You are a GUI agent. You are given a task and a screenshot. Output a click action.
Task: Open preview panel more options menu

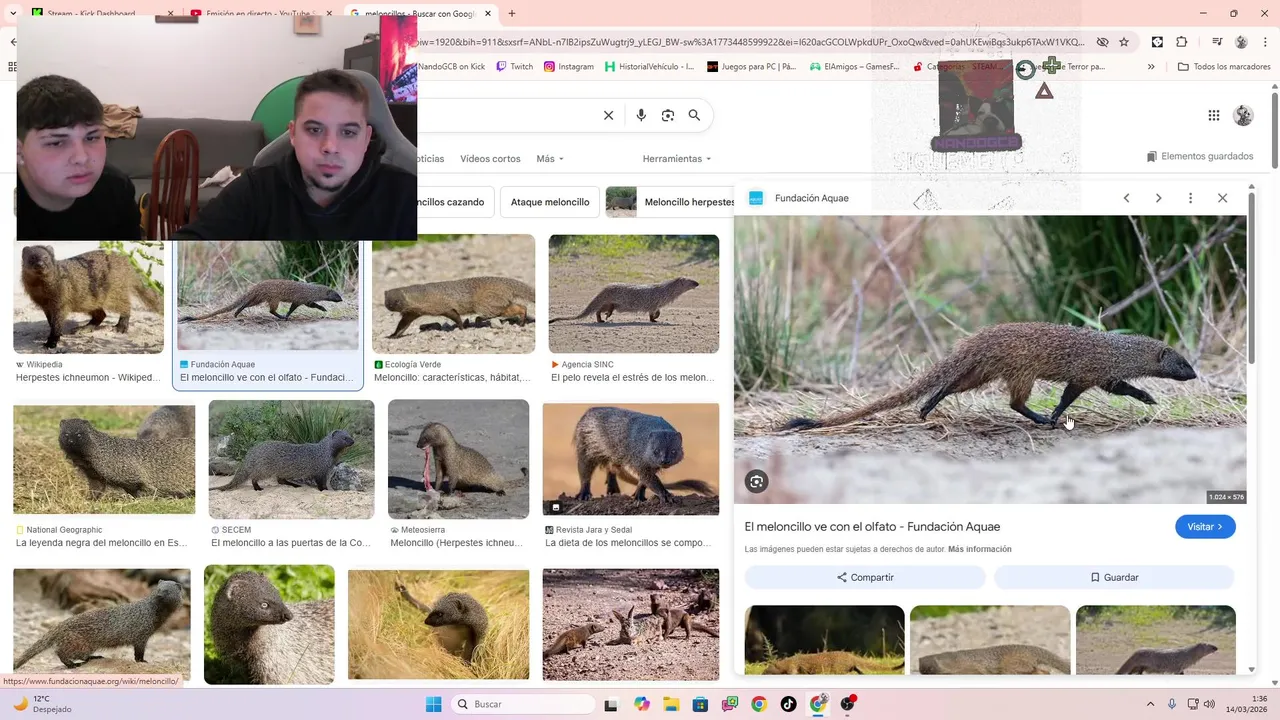1190,198
